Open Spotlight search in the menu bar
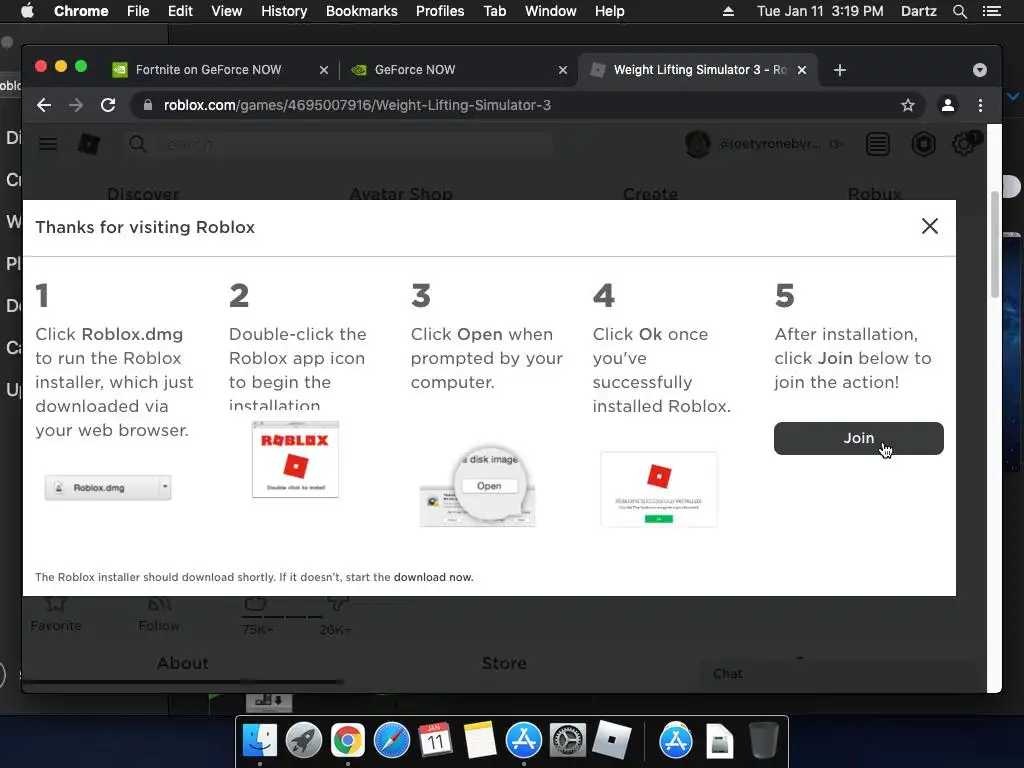Screen dimensions: 1024x768 959,11
